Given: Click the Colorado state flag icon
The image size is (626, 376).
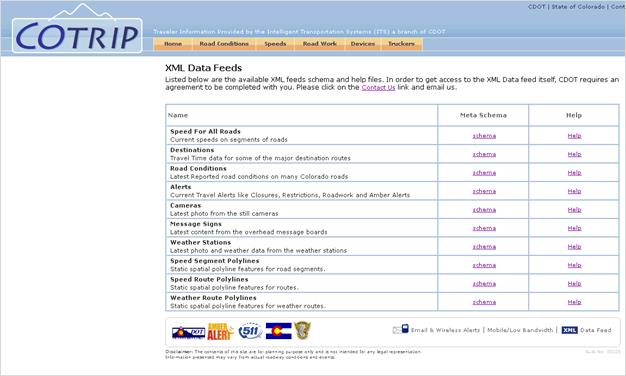Looking at the screenshot, I should point(279,331).
